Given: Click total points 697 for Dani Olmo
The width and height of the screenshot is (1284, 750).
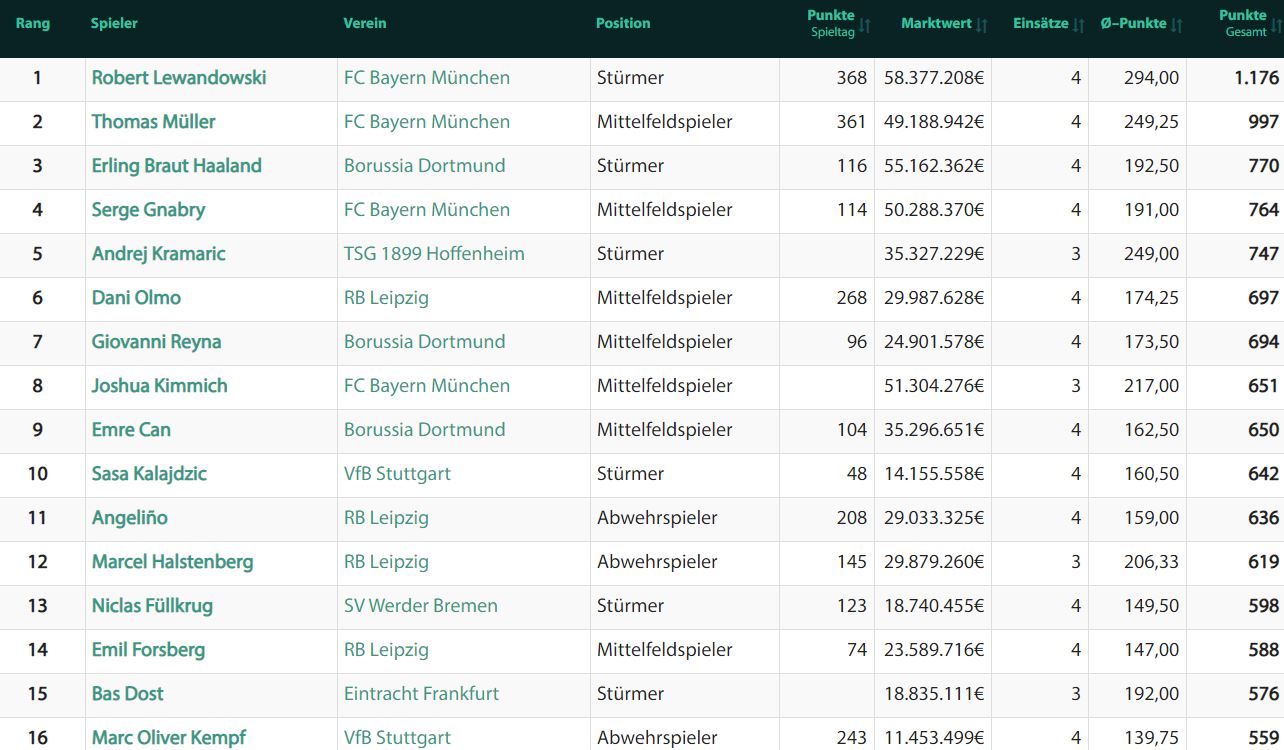Looking at the screenshot, I should click(1263, 298).
